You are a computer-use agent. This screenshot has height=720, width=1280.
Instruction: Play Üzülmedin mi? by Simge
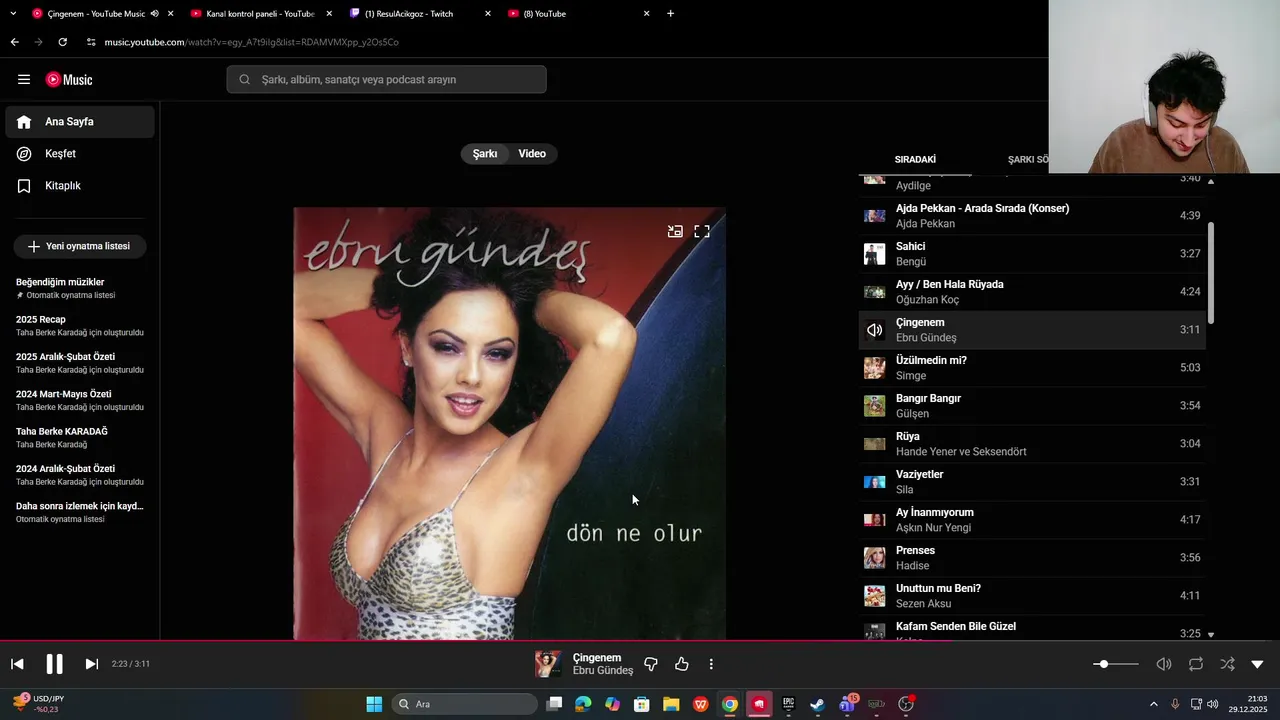pos(1032,368)
